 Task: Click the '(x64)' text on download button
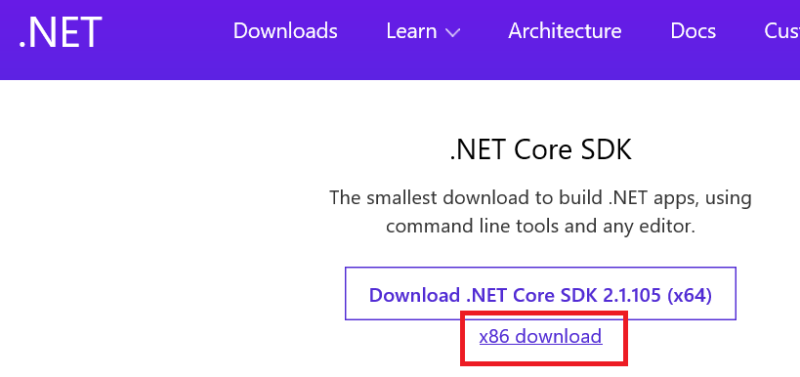click(689, 295)
